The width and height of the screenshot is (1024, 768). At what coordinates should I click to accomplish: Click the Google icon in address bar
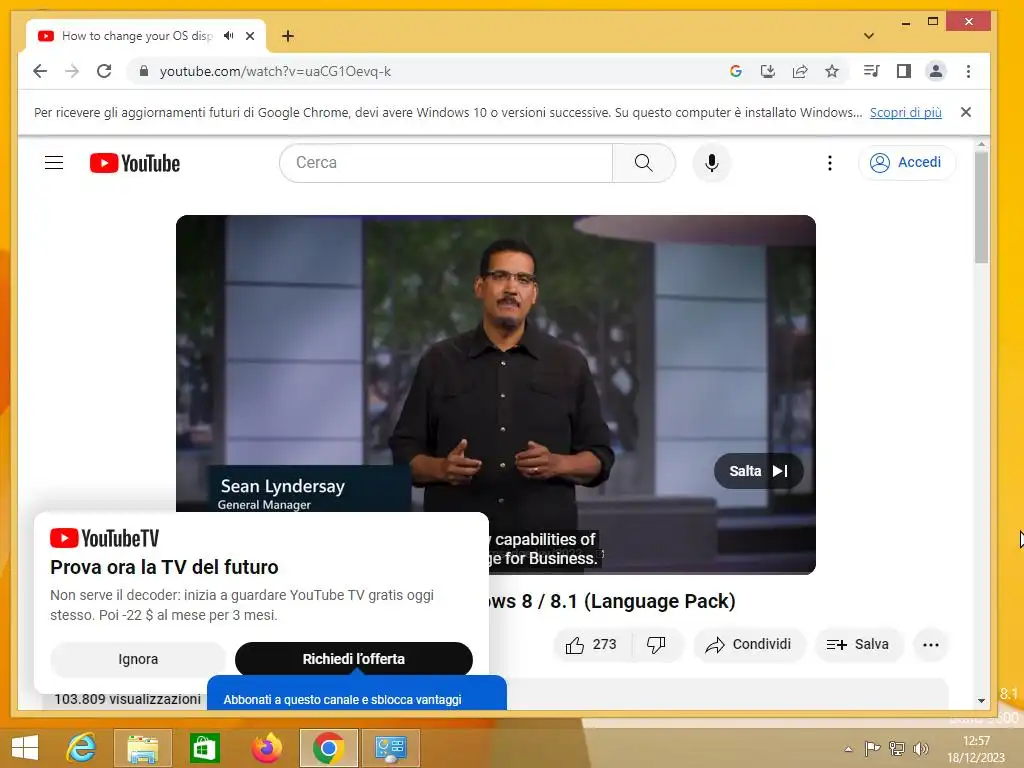[x=736, y=71]
